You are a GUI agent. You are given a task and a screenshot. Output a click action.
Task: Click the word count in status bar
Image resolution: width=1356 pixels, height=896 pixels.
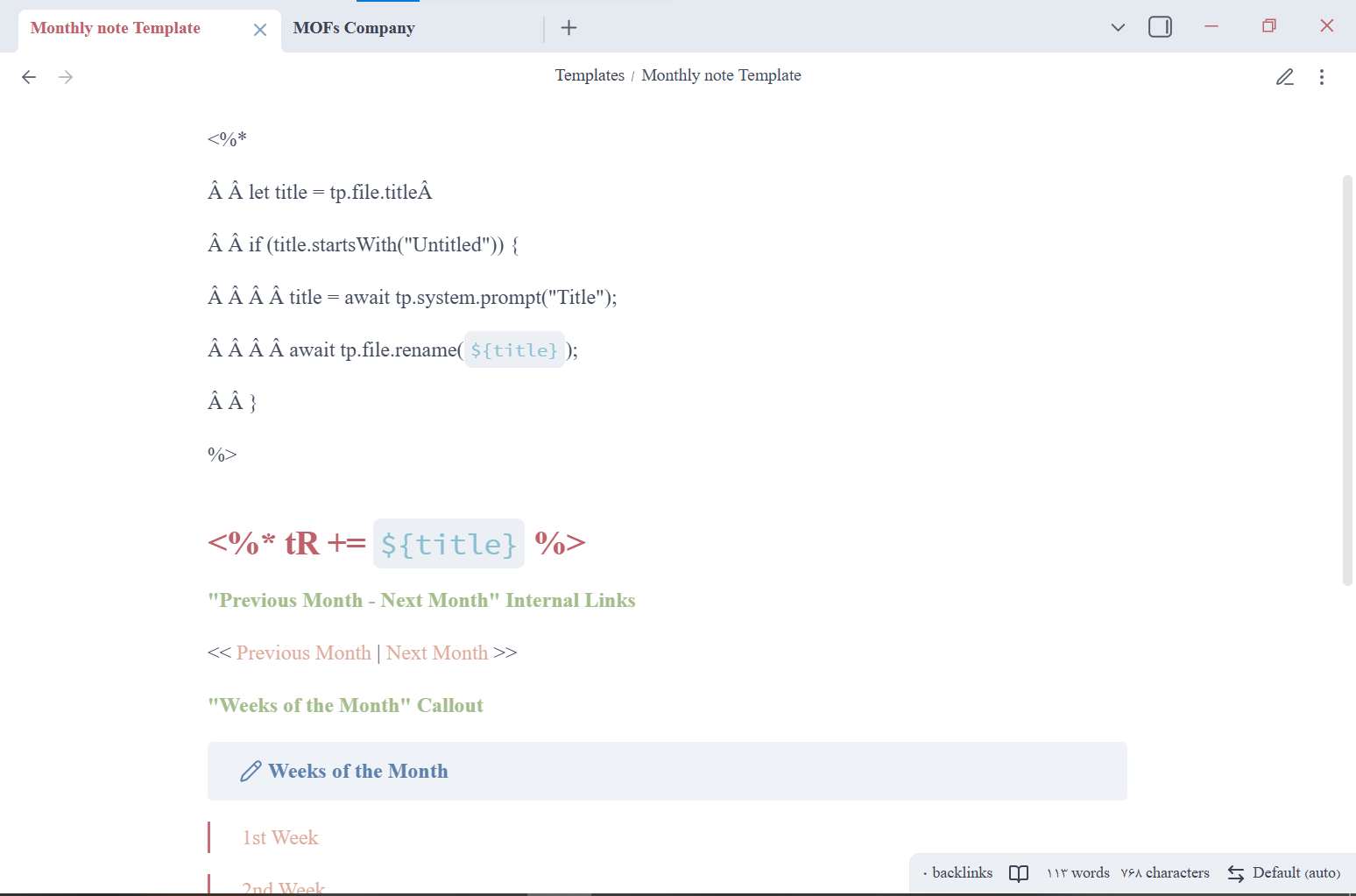tap(1078, 872)
